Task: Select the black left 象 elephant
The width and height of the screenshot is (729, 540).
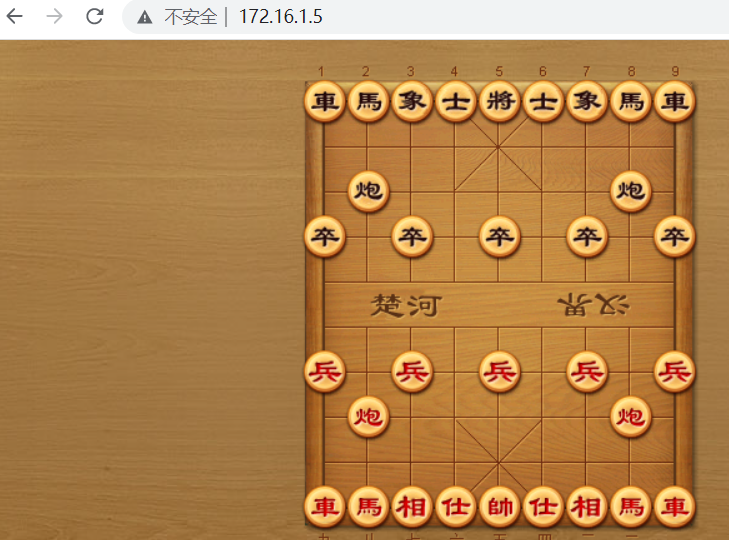Action: (412, 101)
